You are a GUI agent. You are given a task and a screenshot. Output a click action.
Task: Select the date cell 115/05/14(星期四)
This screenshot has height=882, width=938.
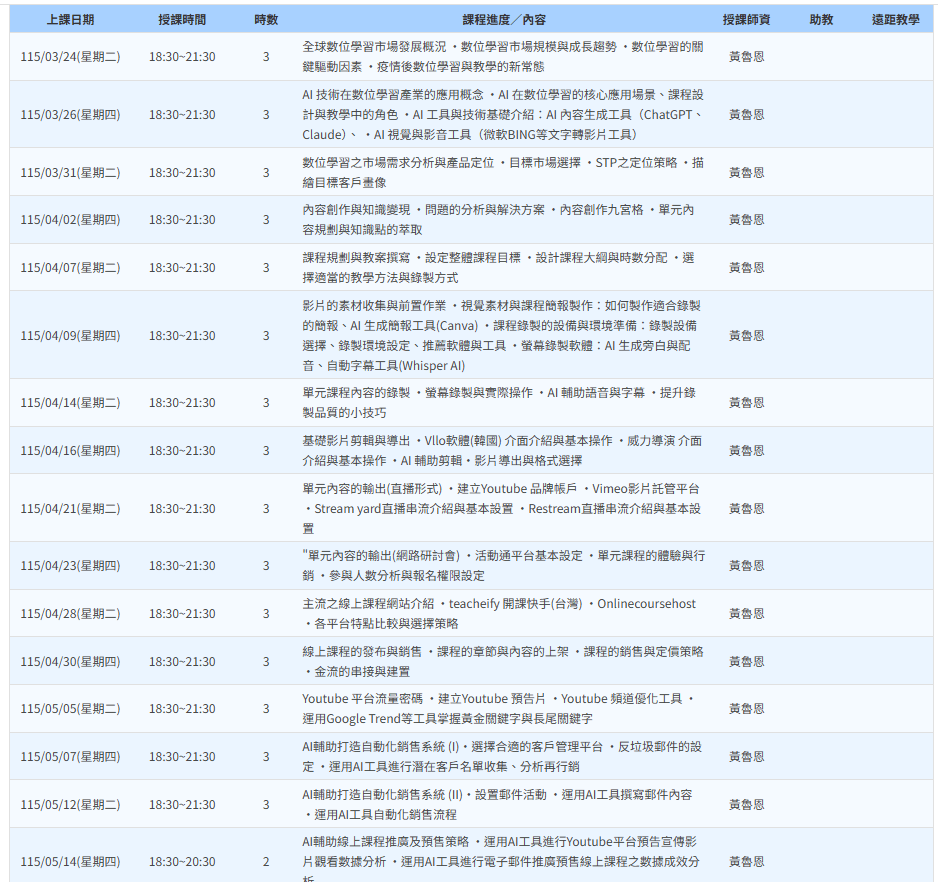(x=70, y=862)
